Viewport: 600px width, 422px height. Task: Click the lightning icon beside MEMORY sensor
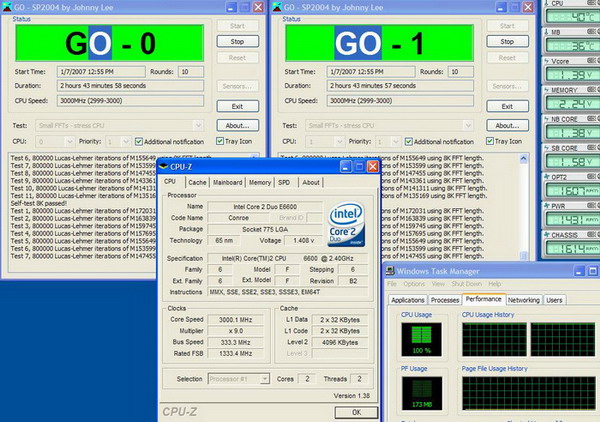546,90
